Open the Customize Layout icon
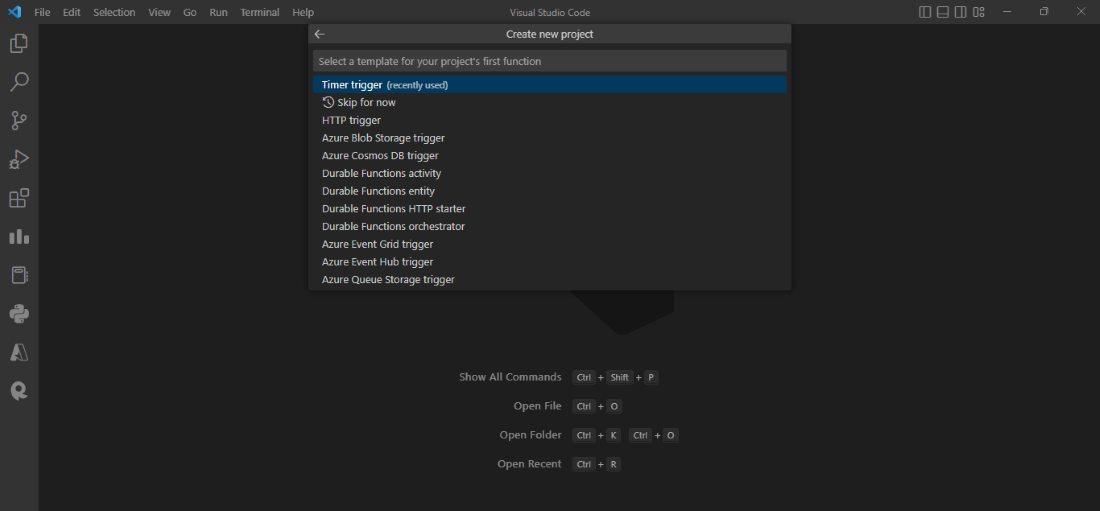Viewport: 1100px width, 511px height. tap(979, 12)
